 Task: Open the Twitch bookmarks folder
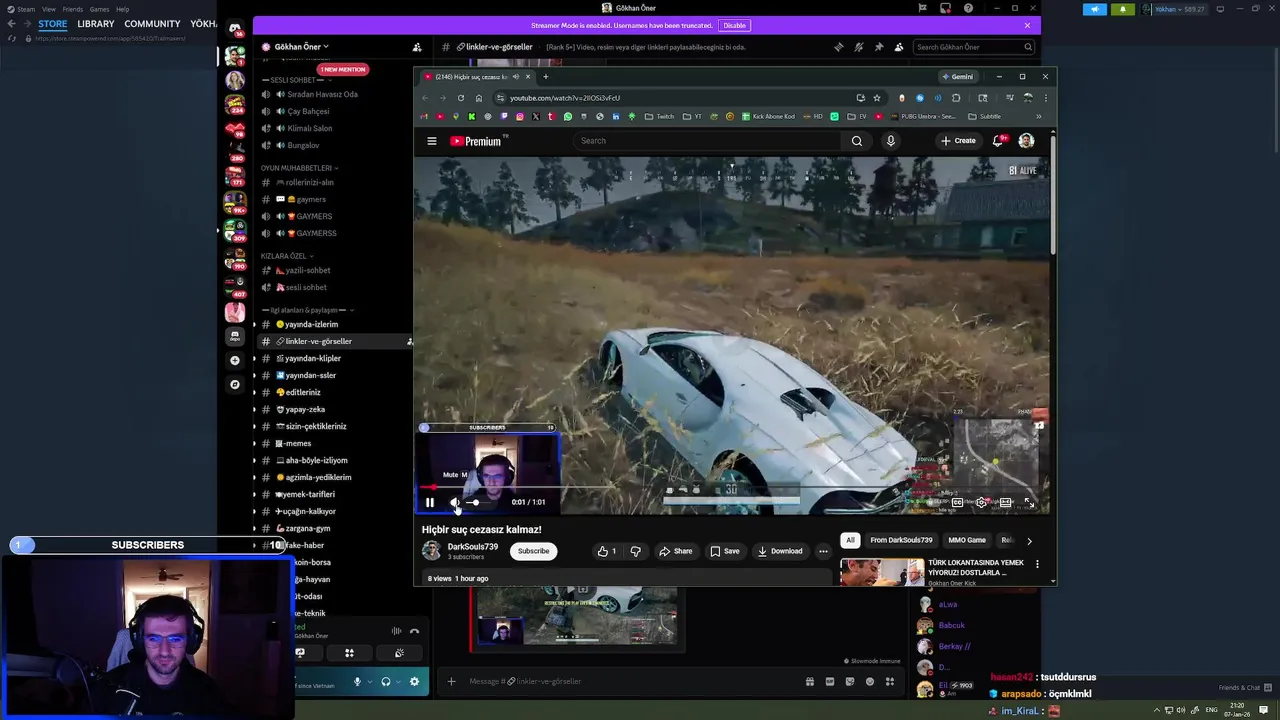[660, 116]
